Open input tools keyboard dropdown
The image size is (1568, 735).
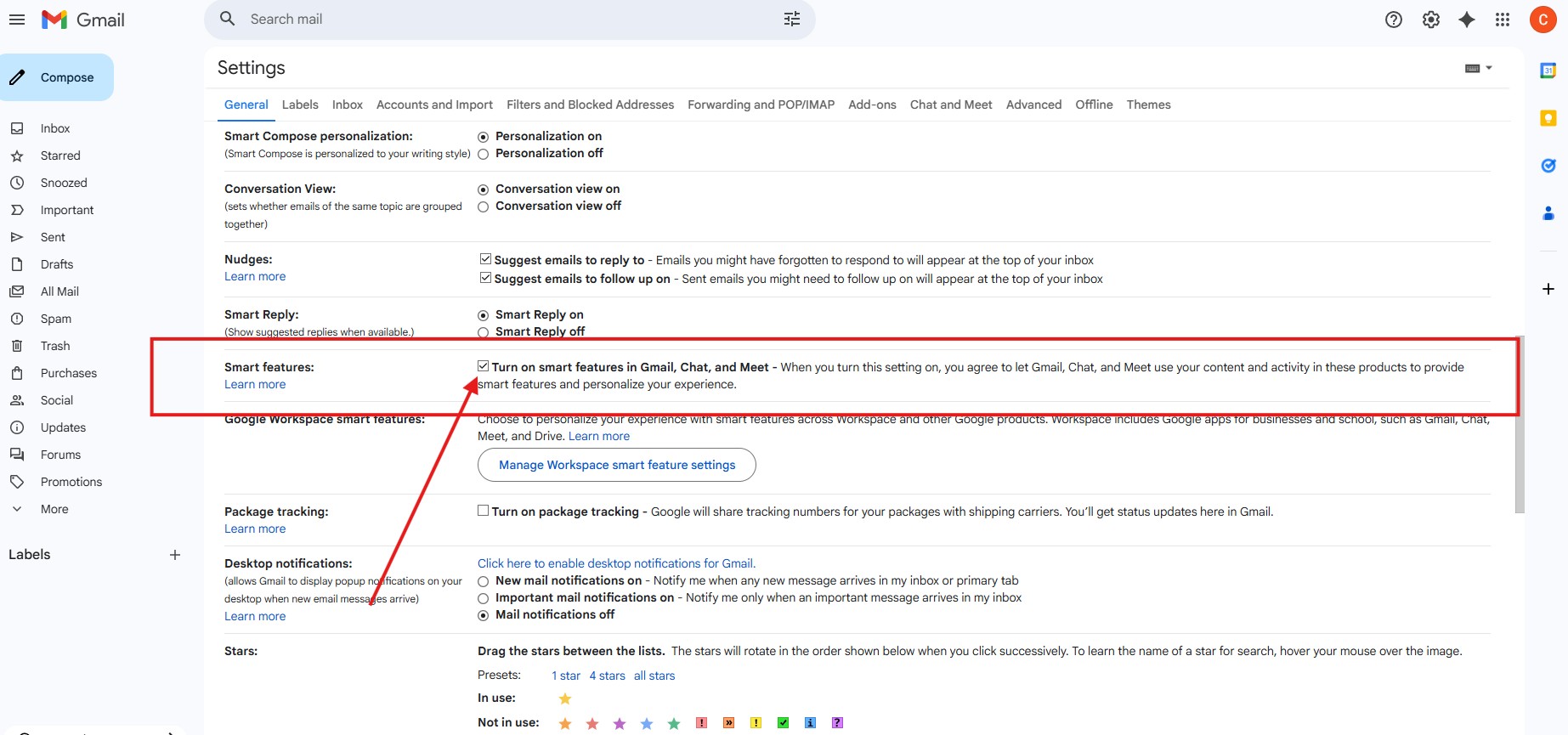coord(1479,68)
